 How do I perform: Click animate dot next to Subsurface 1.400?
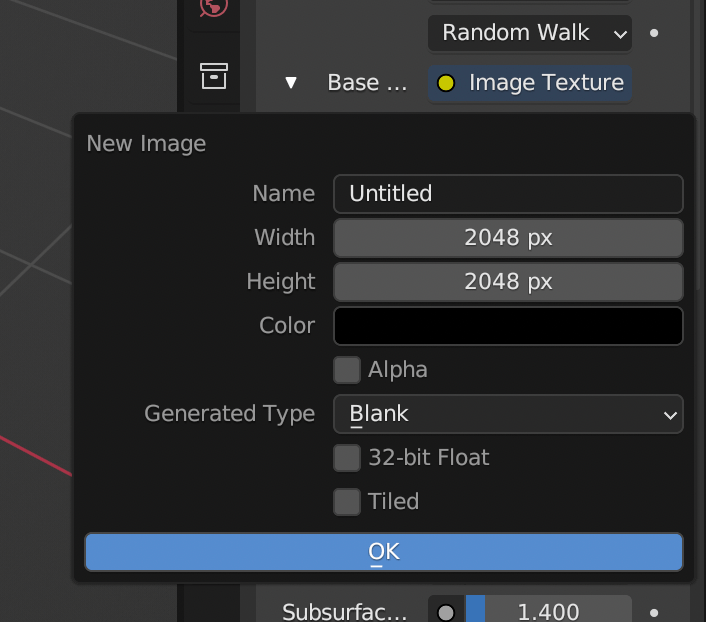pyautogui.click(x=654, y=613)
